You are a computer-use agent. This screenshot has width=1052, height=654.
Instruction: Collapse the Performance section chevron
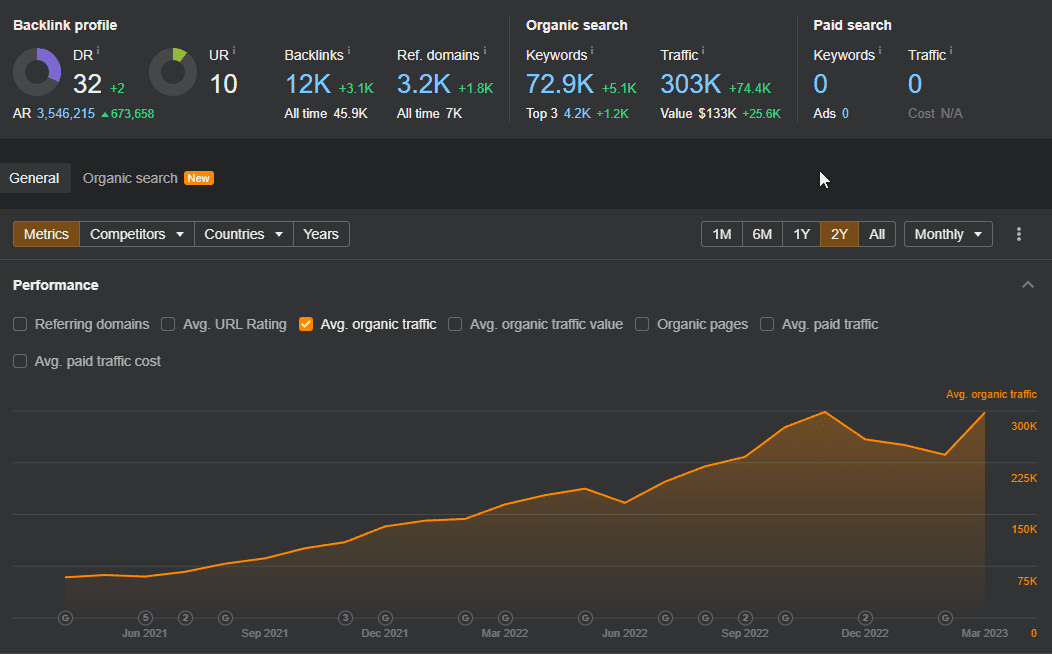1028,285
